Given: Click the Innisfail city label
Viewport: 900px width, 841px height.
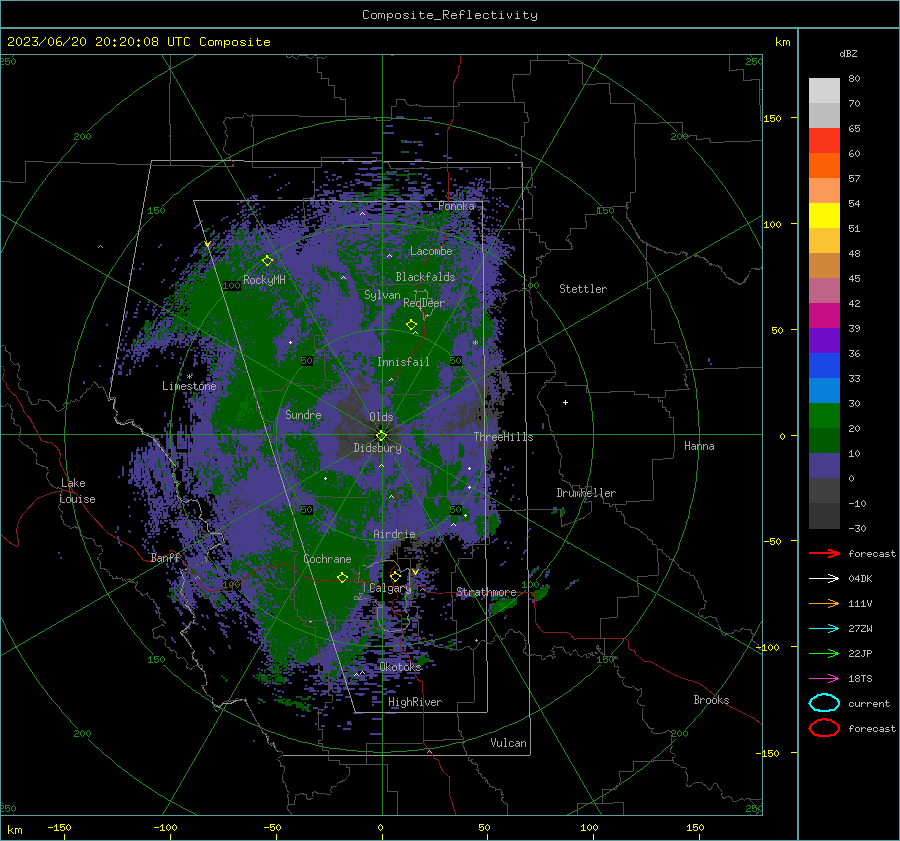Looking at the screenshot, I should click(403, 362).
